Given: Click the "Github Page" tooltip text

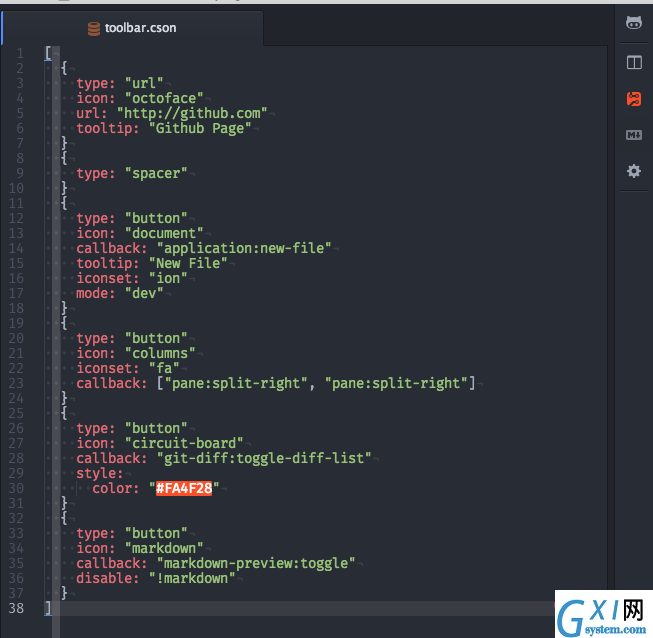Looking at the screenshot, I should coord(200,128).
